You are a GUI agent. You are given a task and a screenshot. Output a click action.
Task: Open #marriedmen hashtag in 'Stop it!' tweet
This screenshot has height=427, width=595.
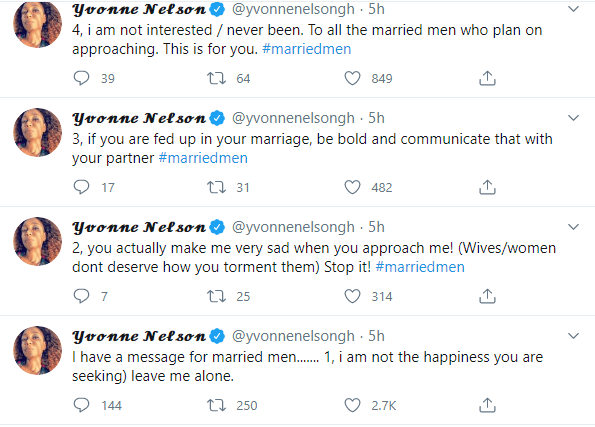click(x=420, y=267)
